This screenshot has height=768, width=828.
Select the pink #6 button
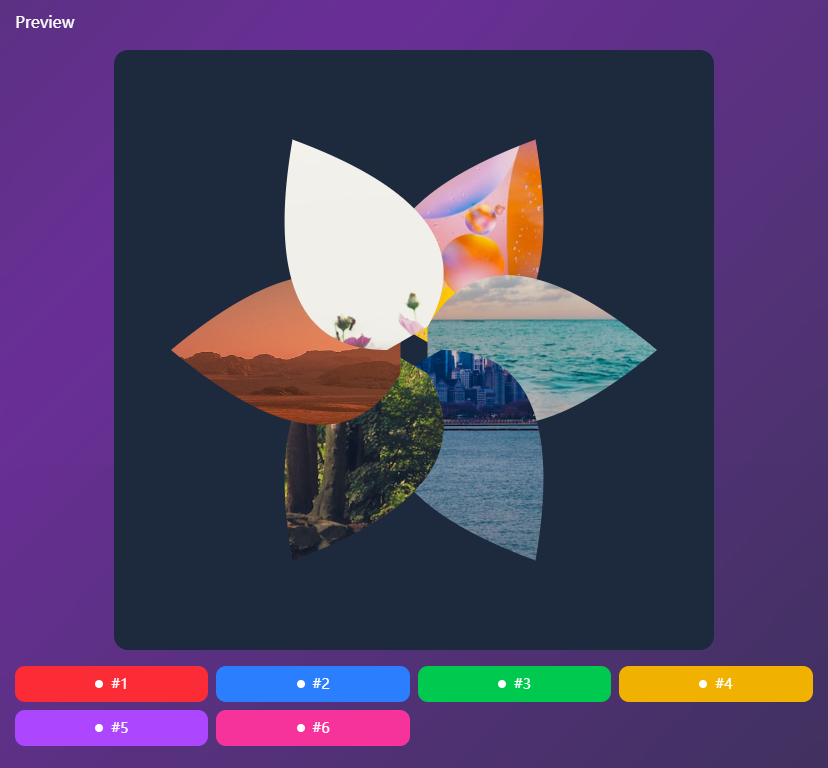312,728
